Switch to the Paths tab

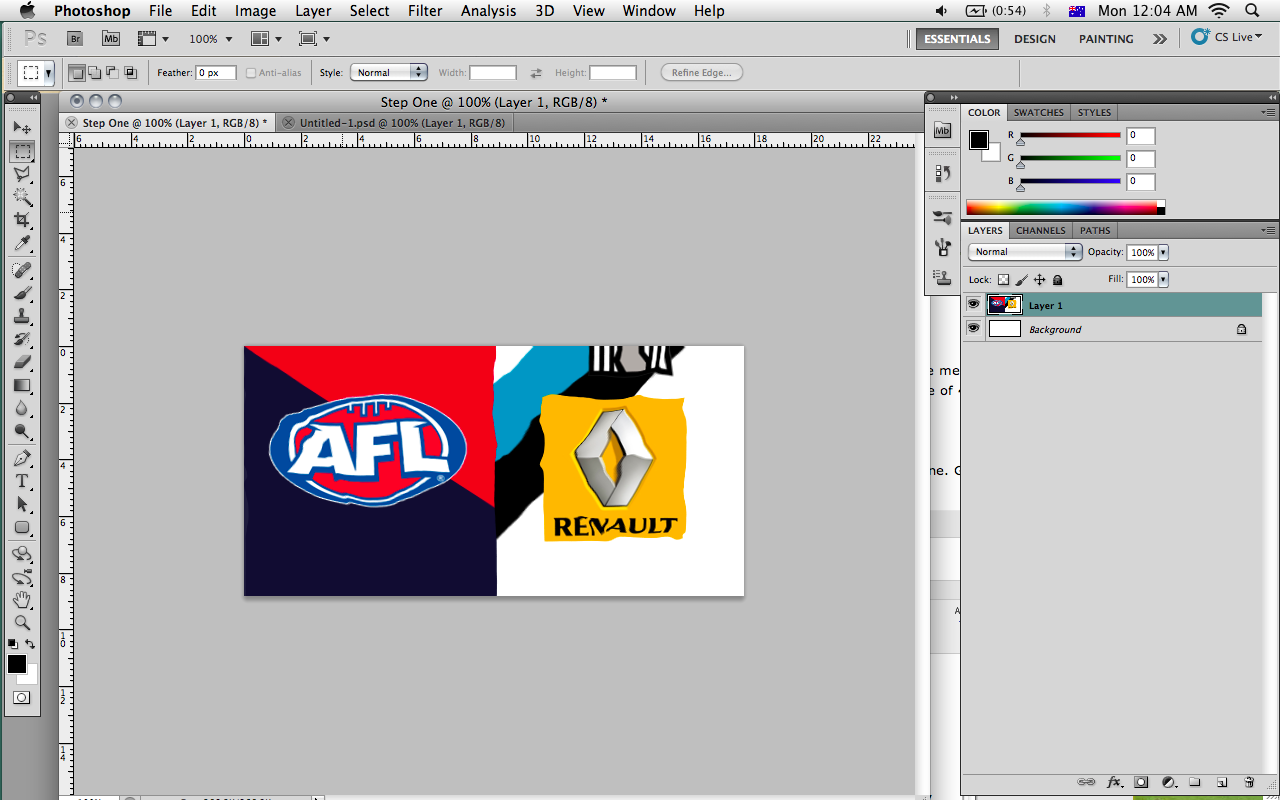click(x=1095, y=231)
